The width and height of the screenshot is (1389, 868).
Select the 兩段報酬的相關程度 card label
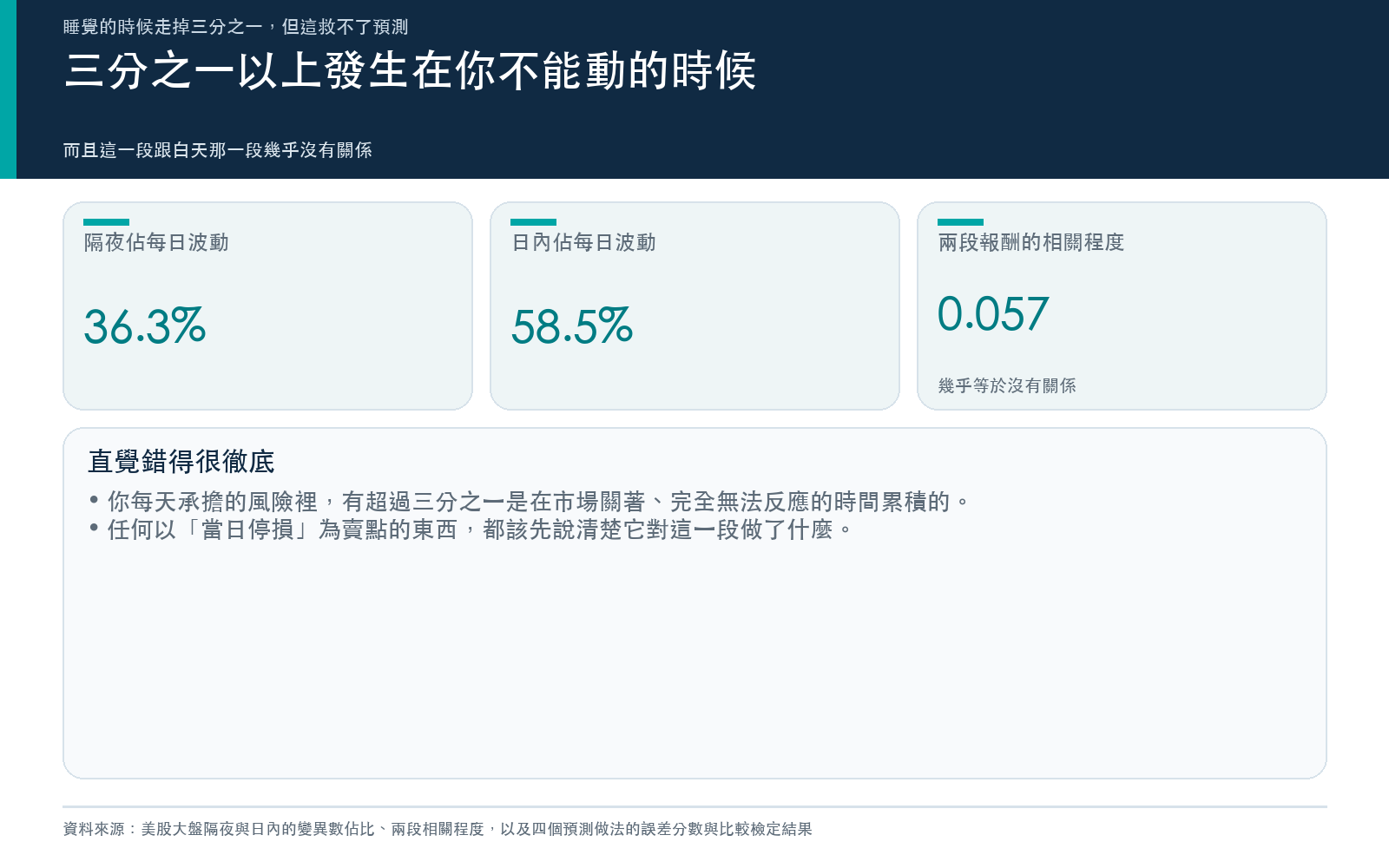click(1031, 242)
